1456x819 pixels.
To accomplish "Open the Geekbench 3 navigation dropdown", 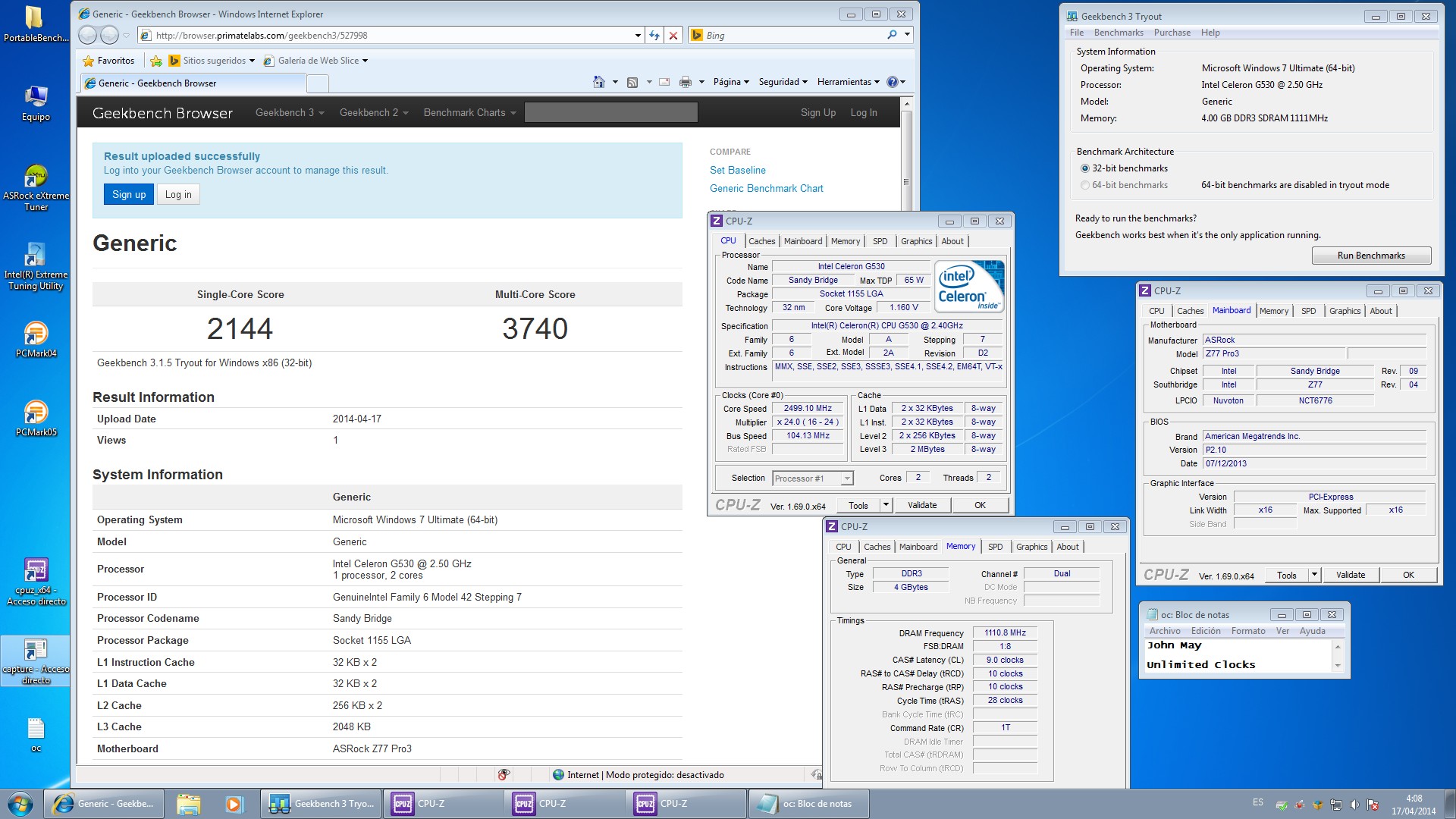I will pos(290,112).
